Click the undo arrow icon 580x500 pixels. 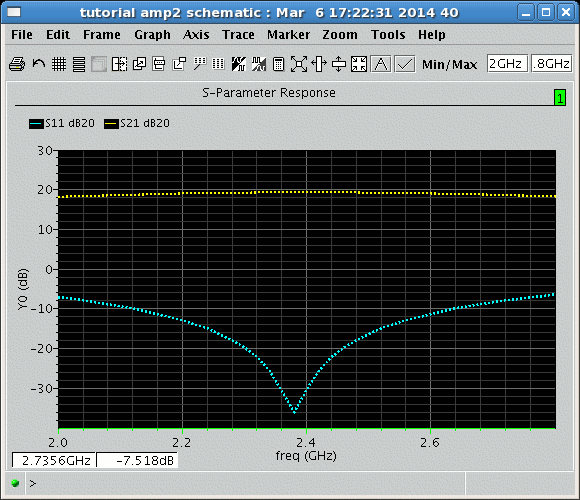coord(38,64)
